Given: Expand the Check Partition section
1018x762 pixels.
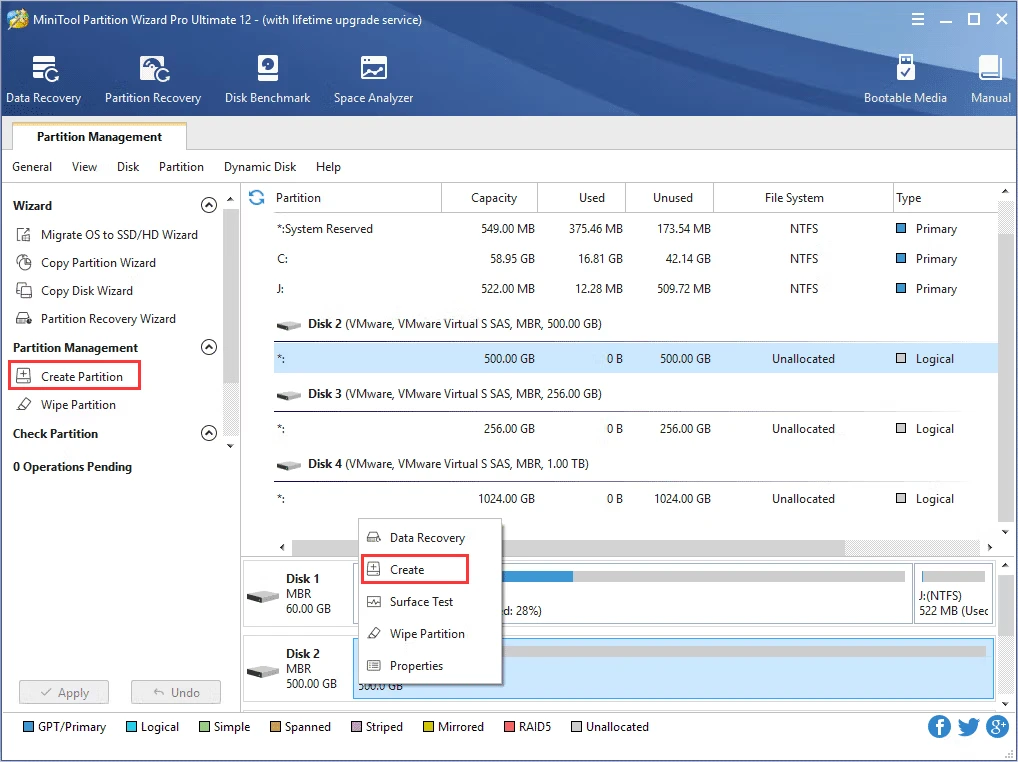Looking at the screenshot, I should [209, 433].
